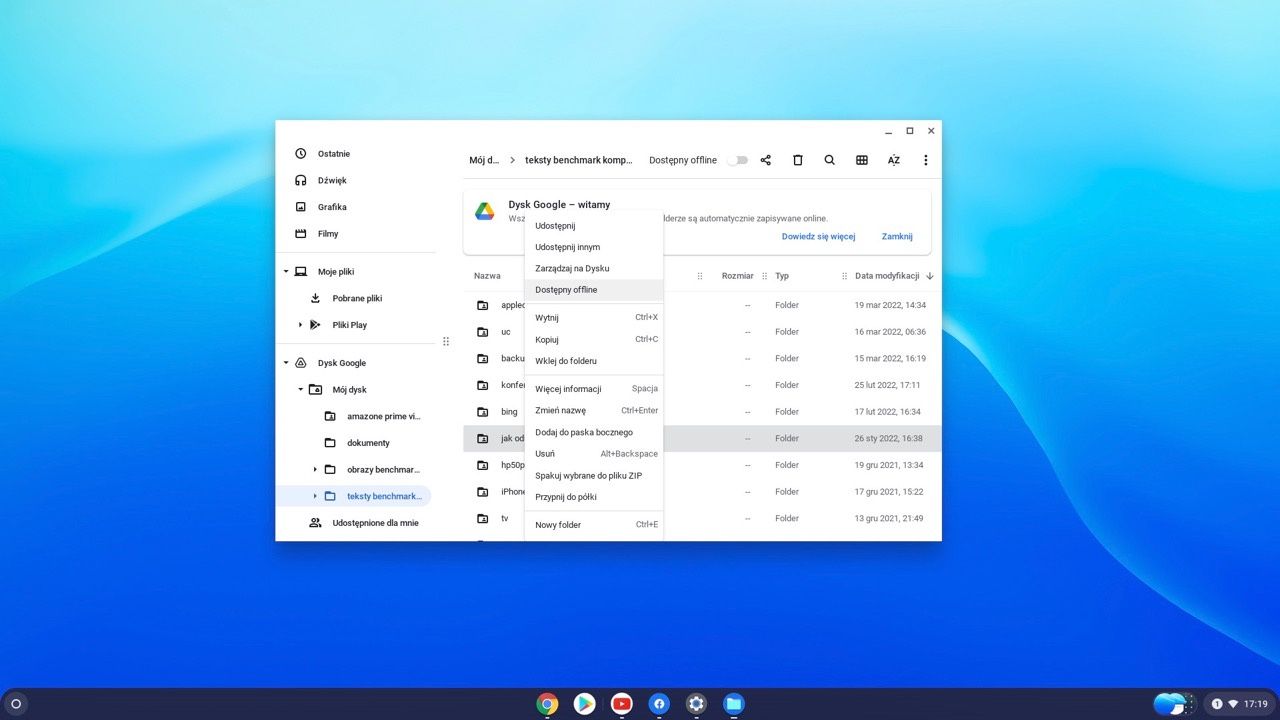Click the Dowiedz się więcej link

pos(818,237)
